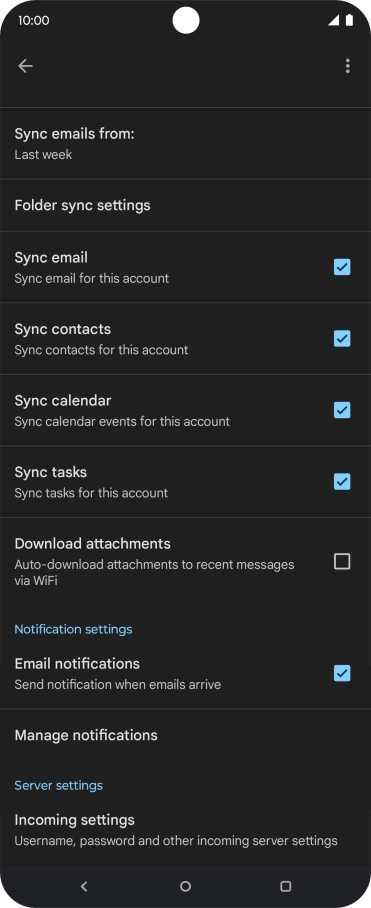
Task: Enable the Download attachments checkbox
Action: pyautogui.click(x=342, y=561)
